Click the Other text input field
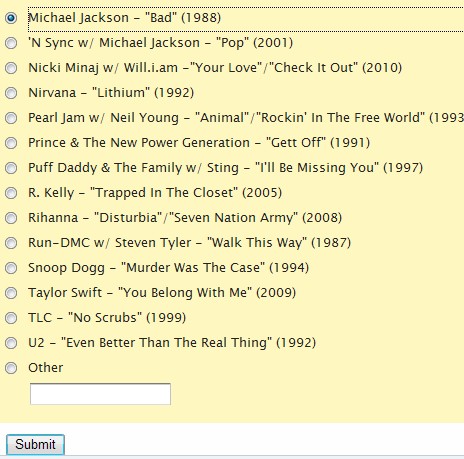Screen dimensions: 464x459 100,394
